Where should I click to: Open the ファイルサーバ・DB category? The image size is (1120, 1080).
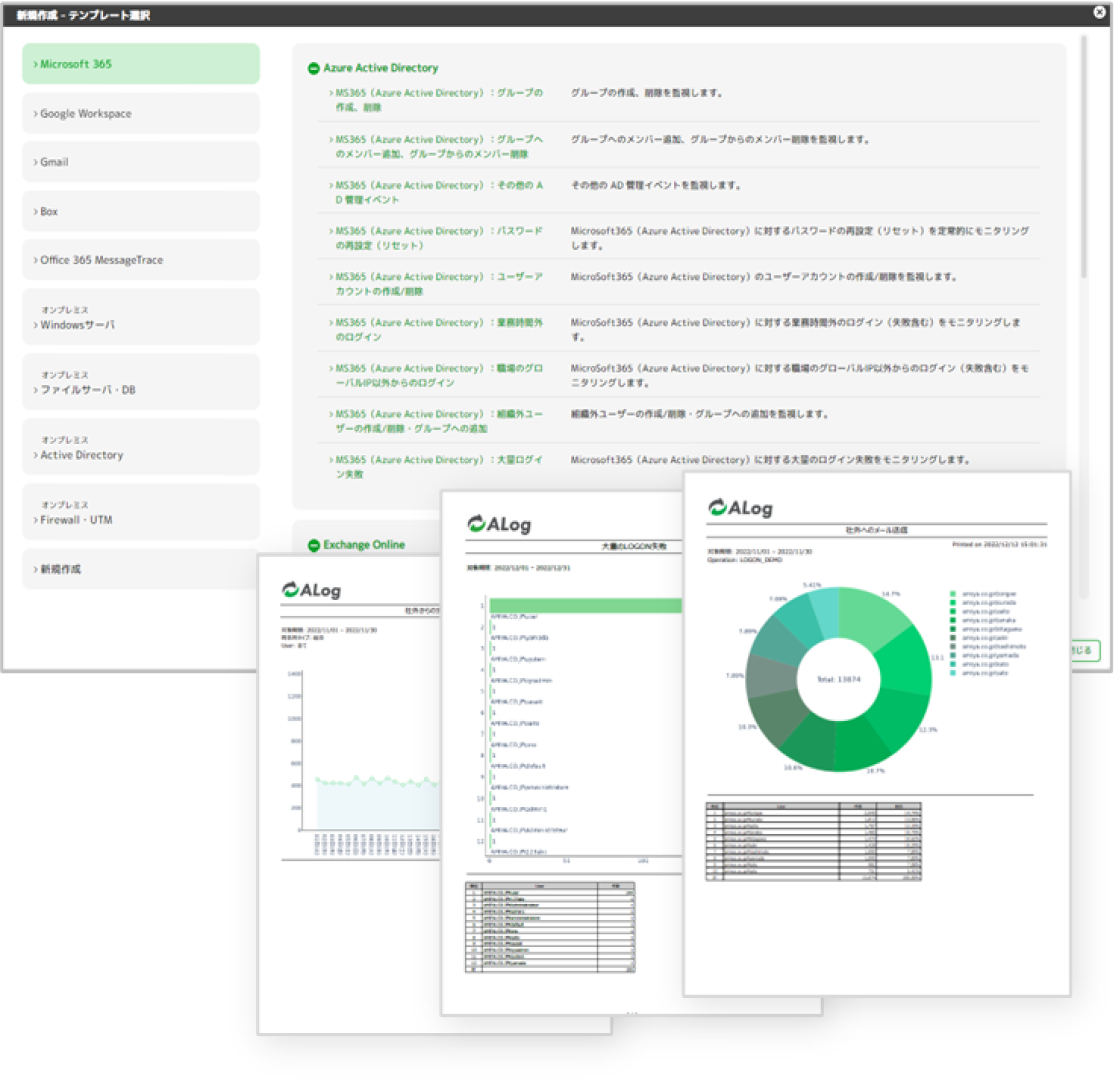coord(141,383)
